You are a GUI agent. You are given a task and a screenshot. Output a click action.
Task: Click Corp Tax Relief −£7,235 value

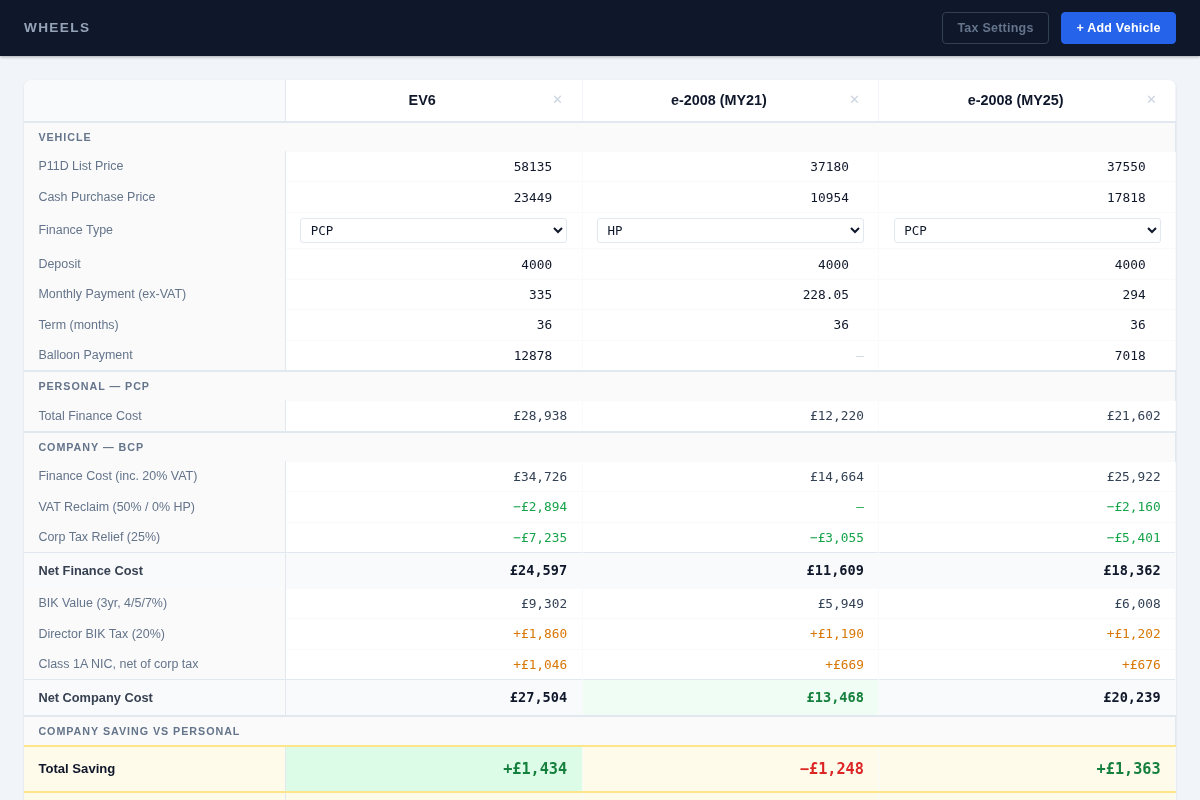pos(540,537)
